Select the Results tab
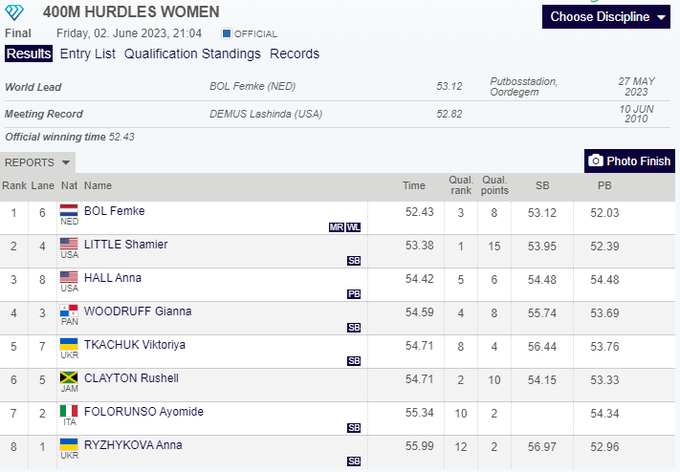 pyautogui.click(x=29, y=54)
